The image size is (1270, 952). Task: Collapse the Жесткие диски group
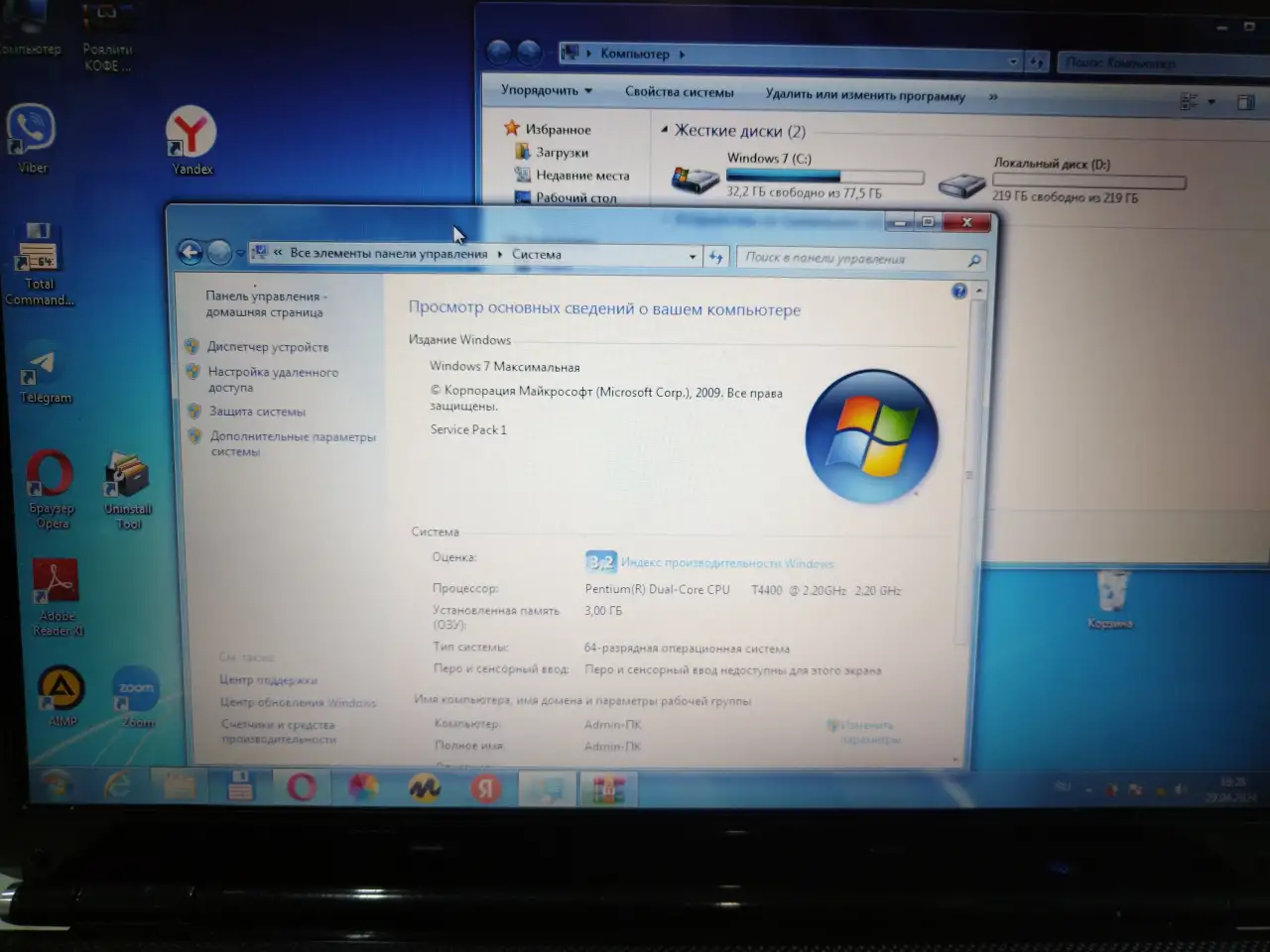[x=665, y=130]
